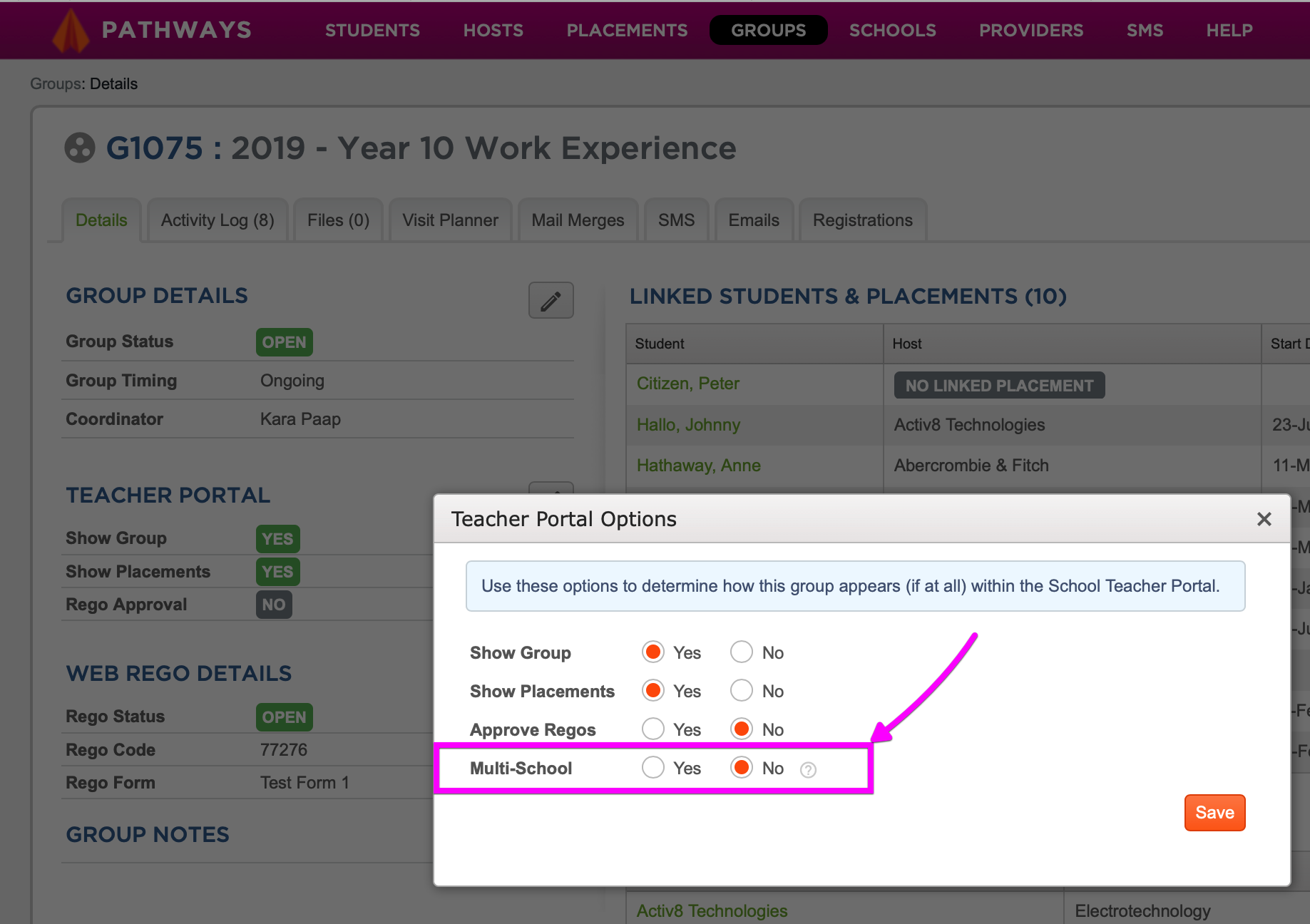Open the Visit Planner tab
Viewport: 1310px width, 924px height.
click(x=450, y=220)
